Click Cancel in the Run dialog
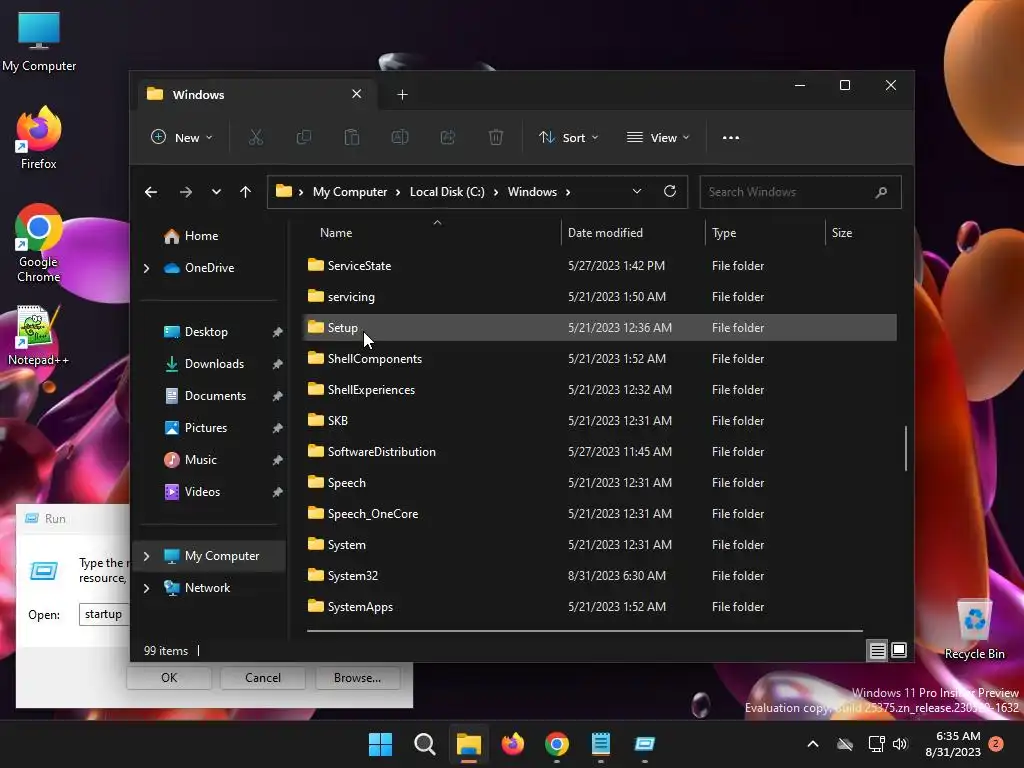The width and height of the screenshot is (1024, 768). pos(263,678)
